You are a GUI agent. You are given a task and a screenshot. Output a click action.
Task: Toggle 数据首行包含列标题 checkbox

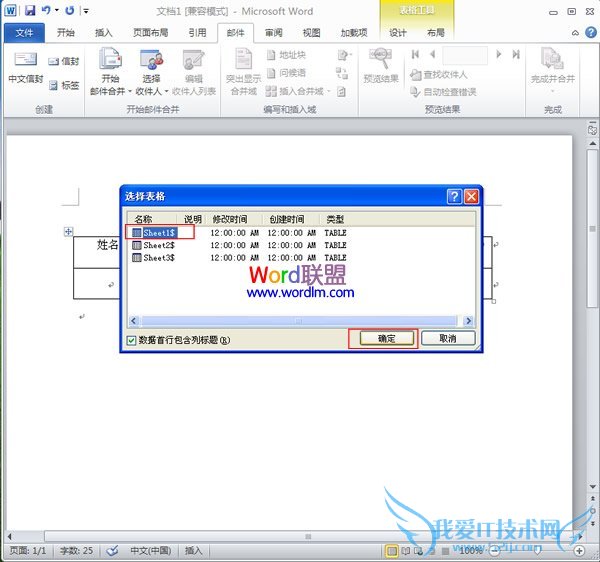click(131, 340)
